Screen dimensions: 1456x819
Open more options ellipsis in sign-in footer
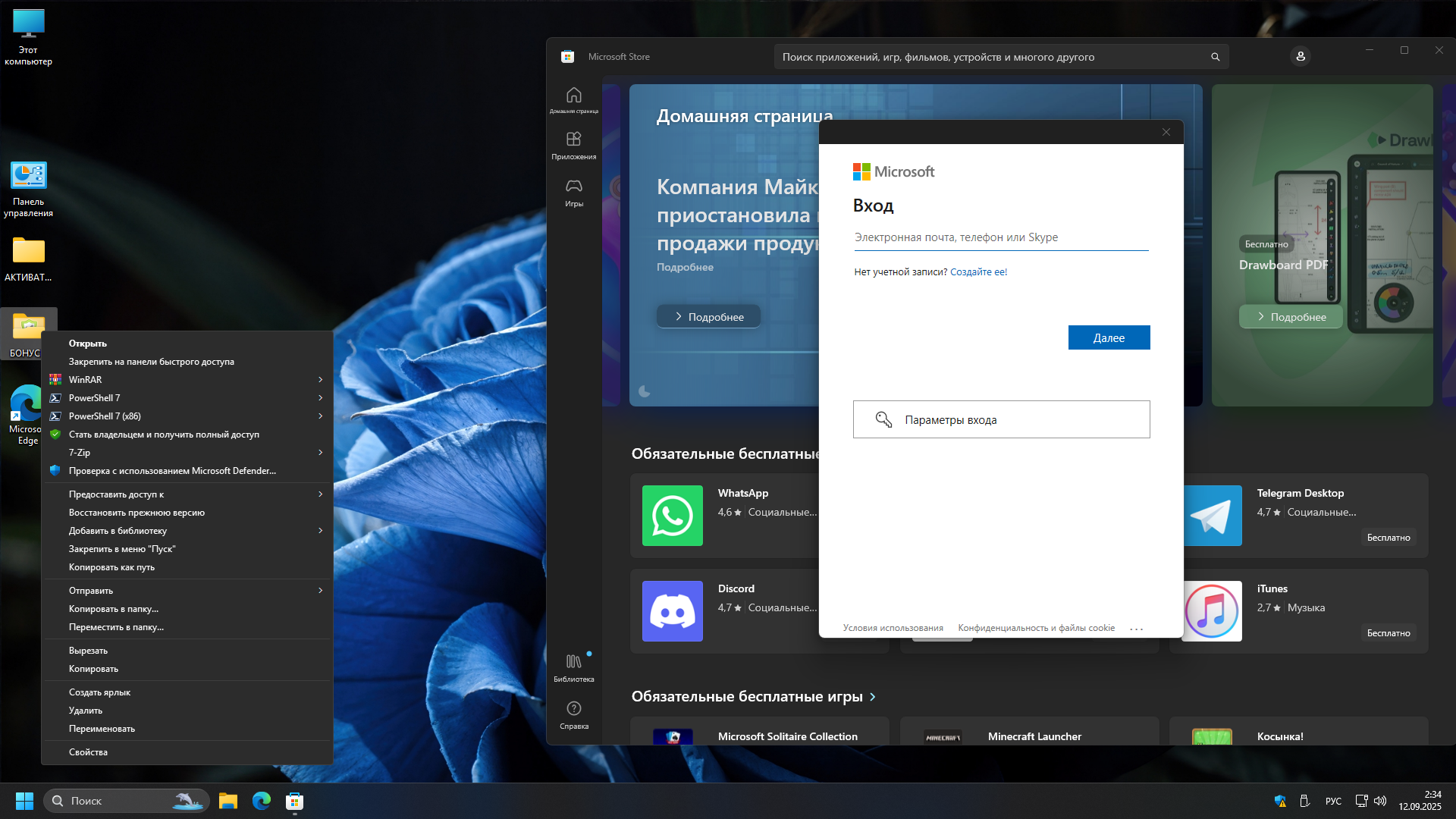1136,629
